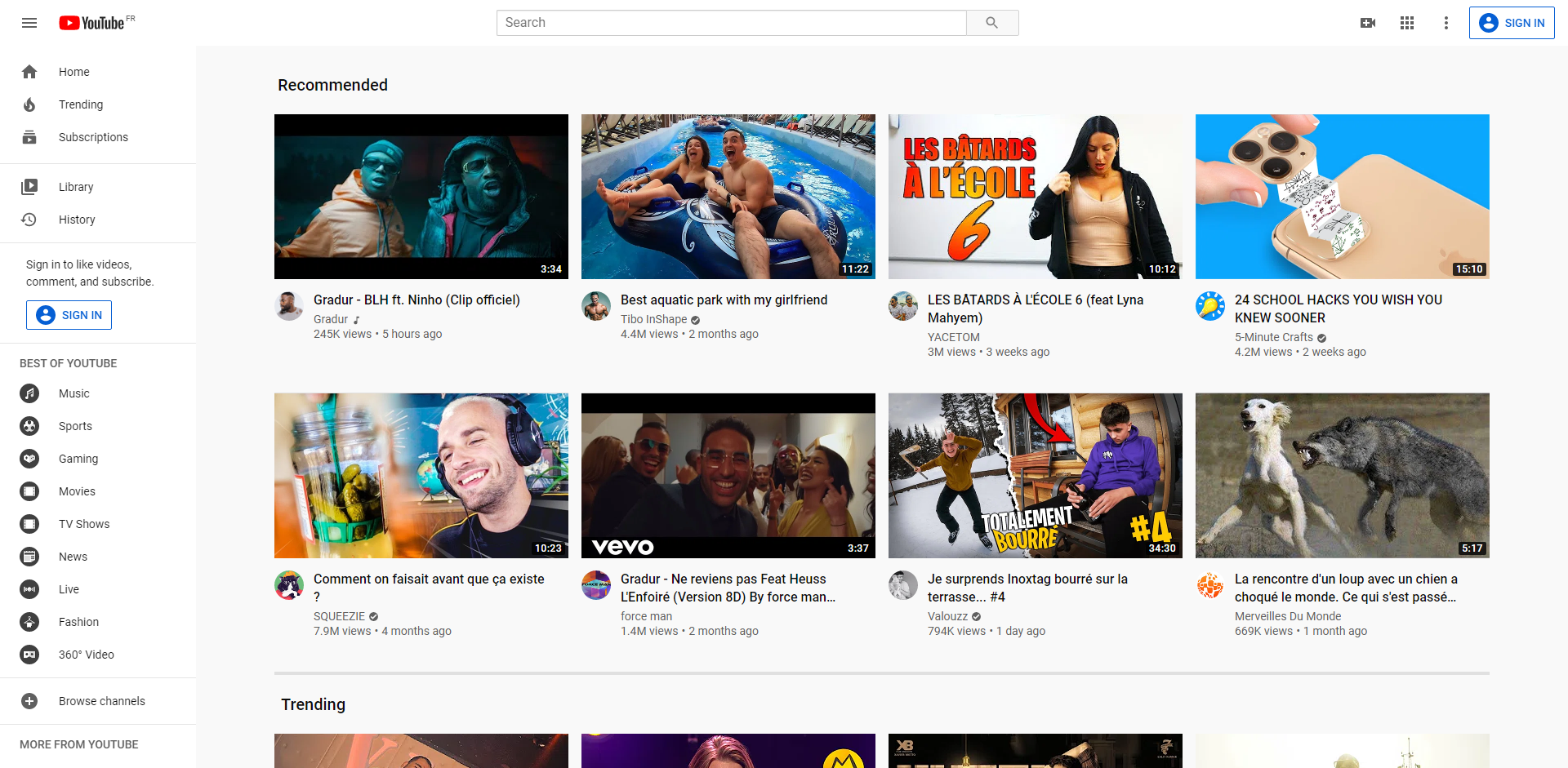
Task: Focus the Search input field
Action: coord(731,23)
